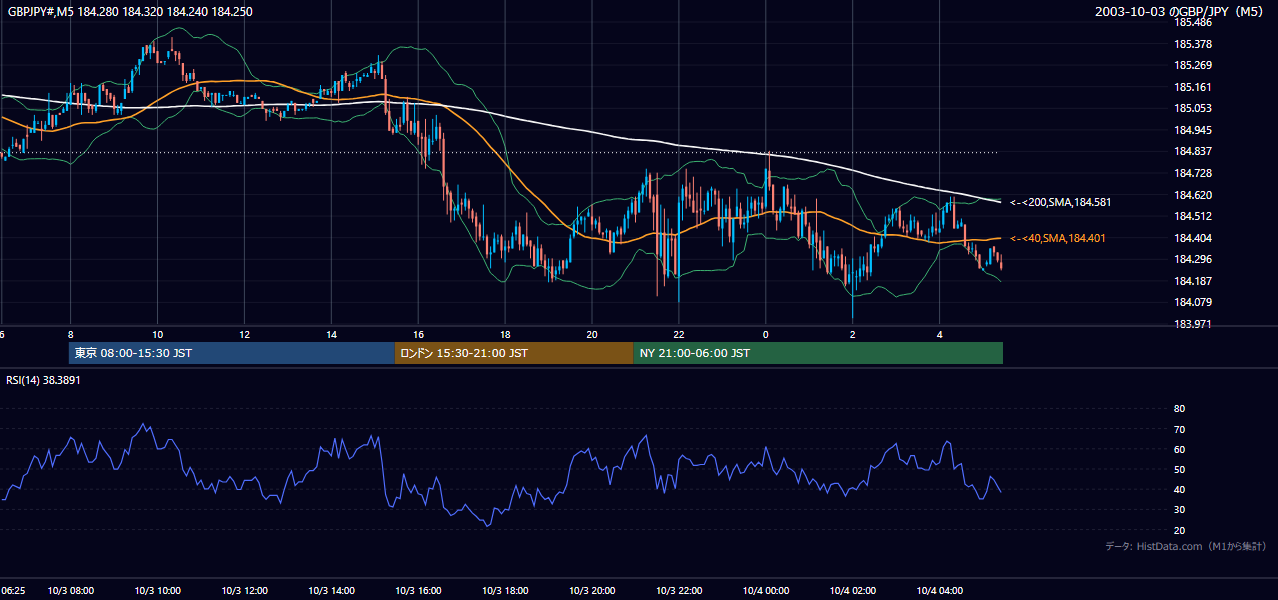Click the price axis value 184.945
This screenshot has height=600, width=1278.
(1193, 130)
